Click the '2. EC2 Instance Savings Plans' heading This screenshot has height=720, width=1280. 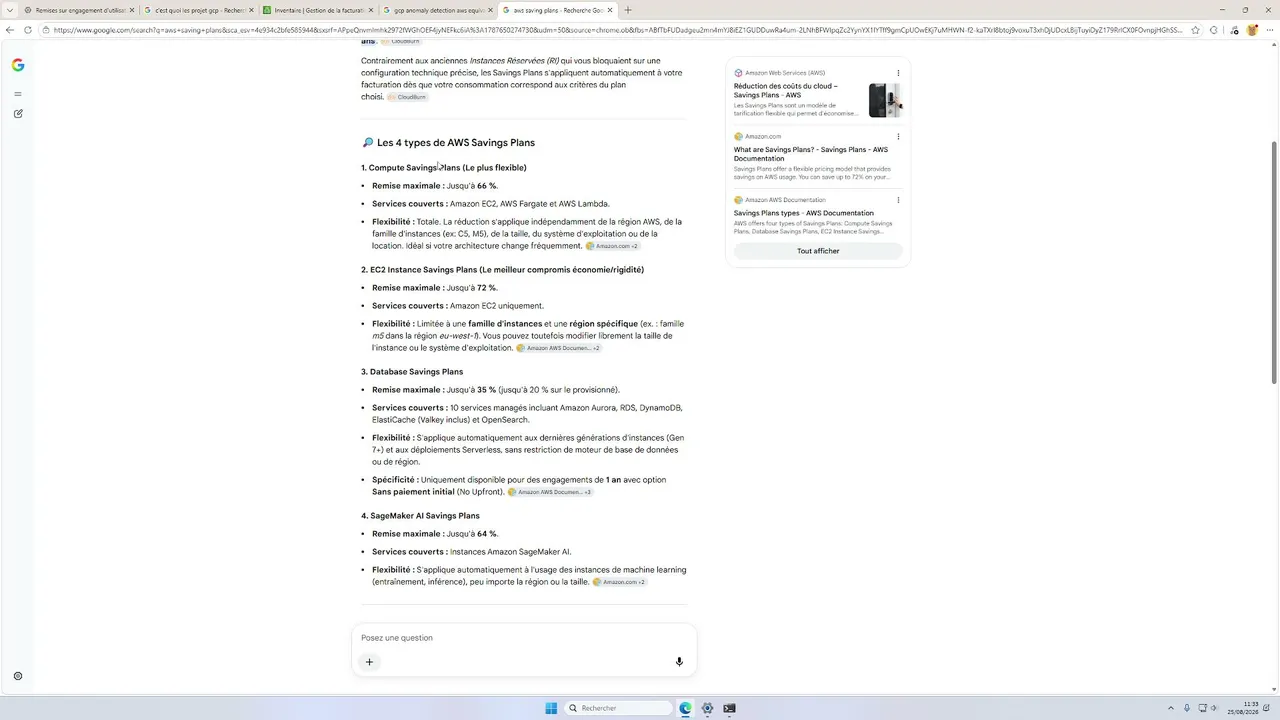[x=502, y=270]
